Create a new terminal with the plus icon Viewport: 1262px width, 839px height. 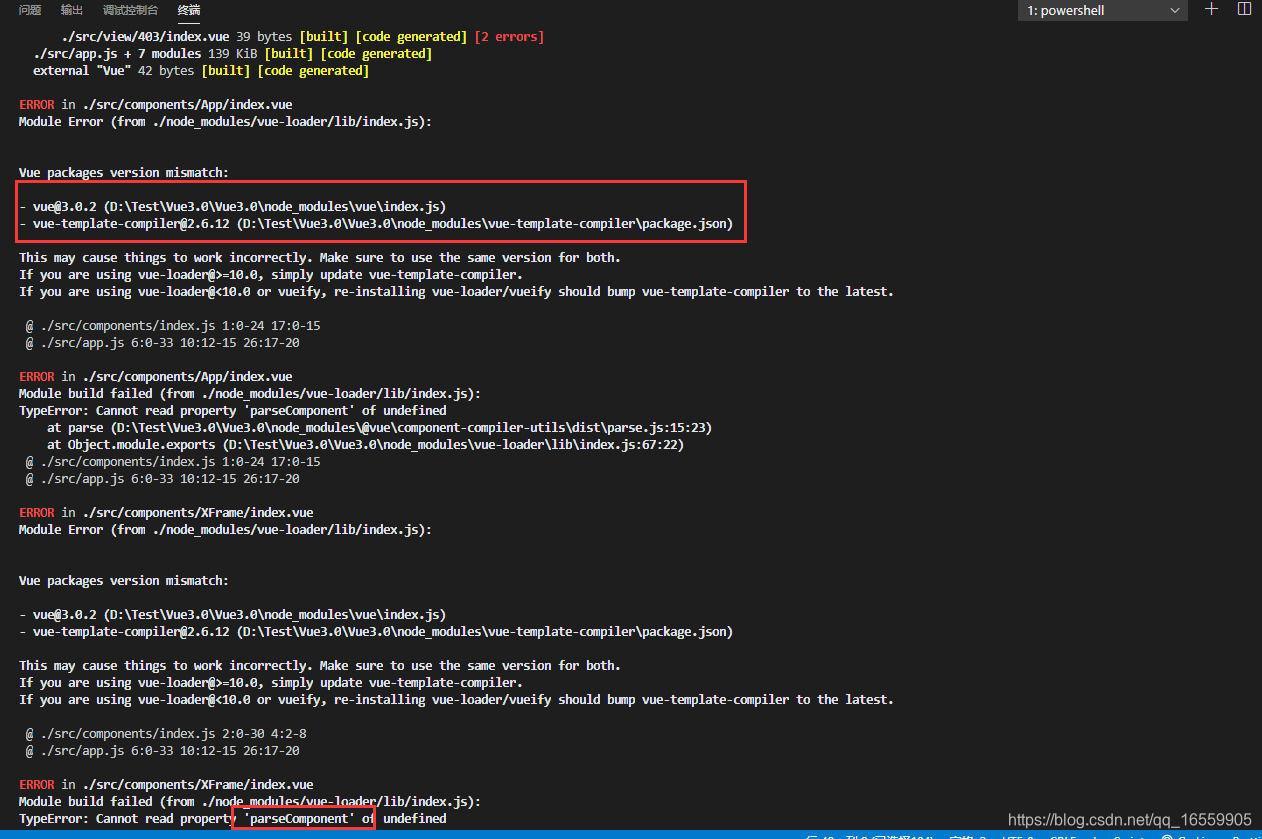pos(1211,11)
